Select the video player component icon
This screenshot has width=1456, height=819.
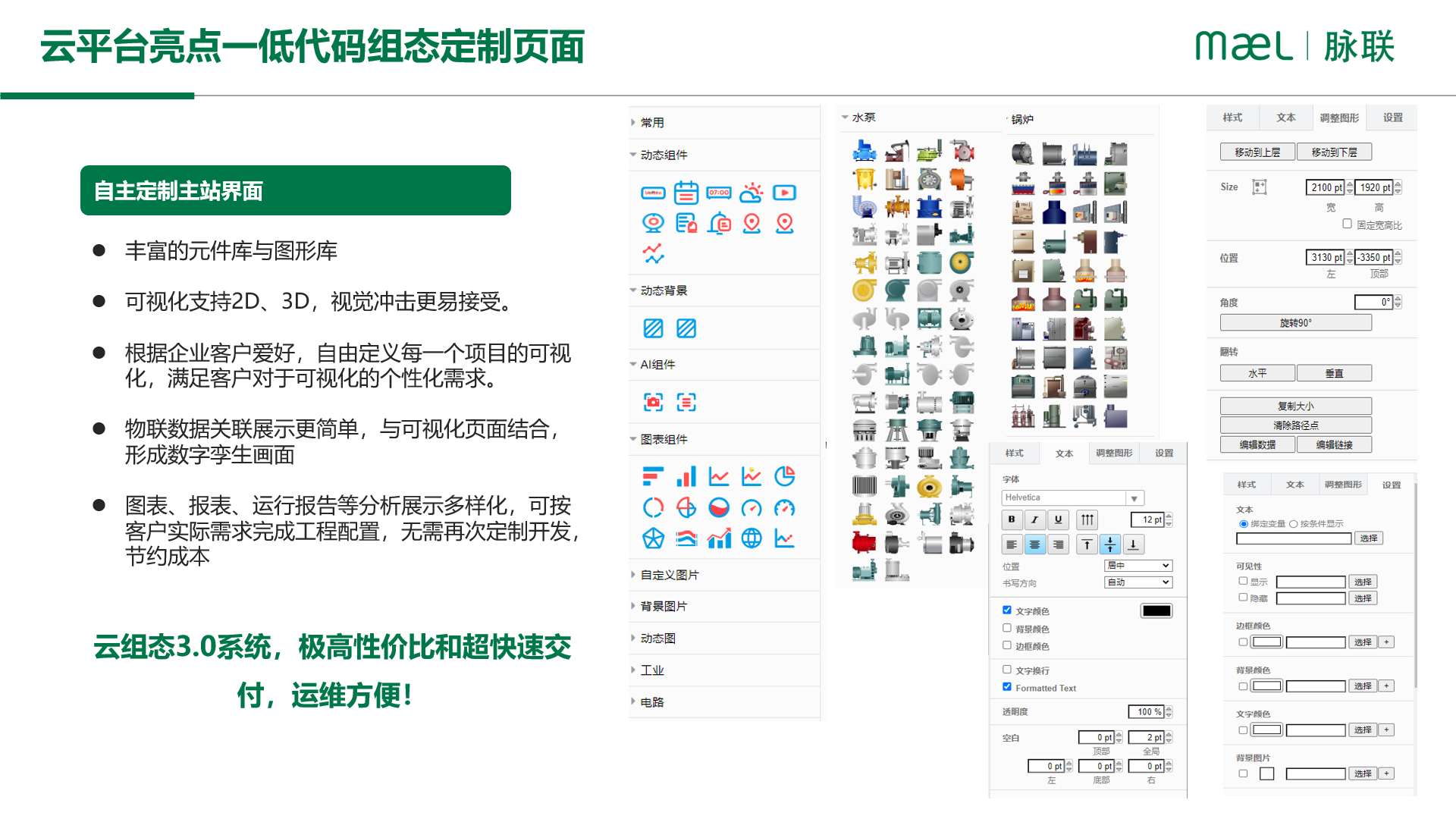[x=784, y=193]
